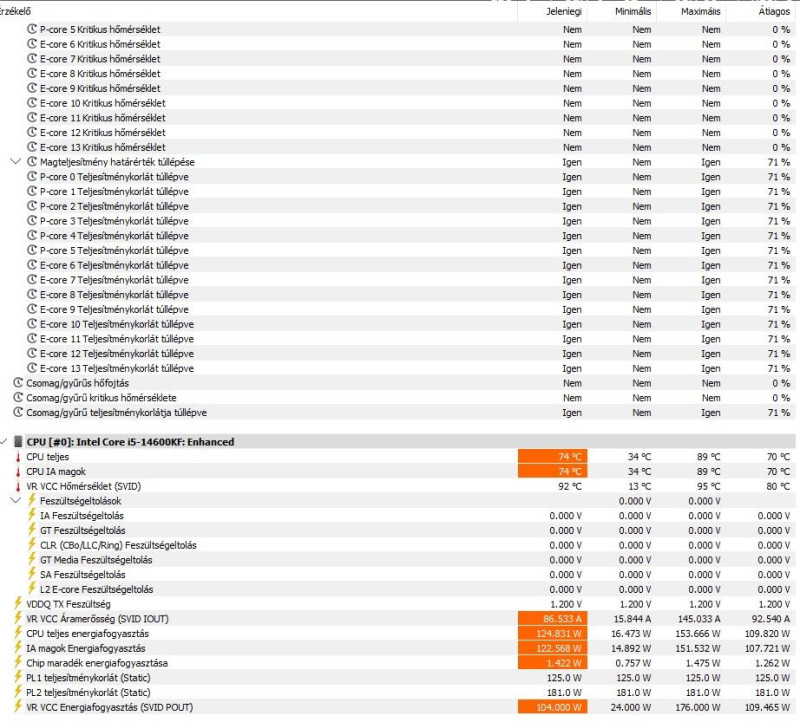Image resolution: width=800 pixels, height=722 pixels.
Task: Click thermometer icon of VR VCC Hőmérséklet
Action: click(x=18, y=486)
